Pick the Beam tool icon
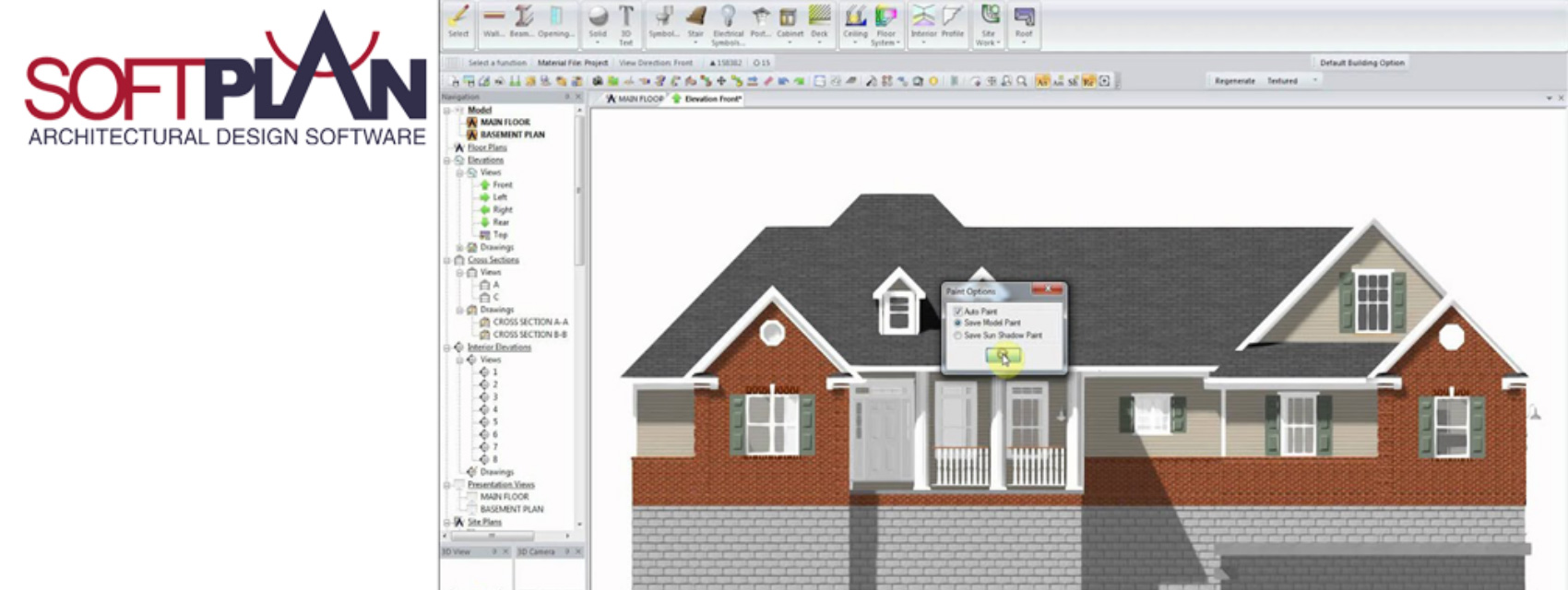The image size is (1568, 590). 523,21
